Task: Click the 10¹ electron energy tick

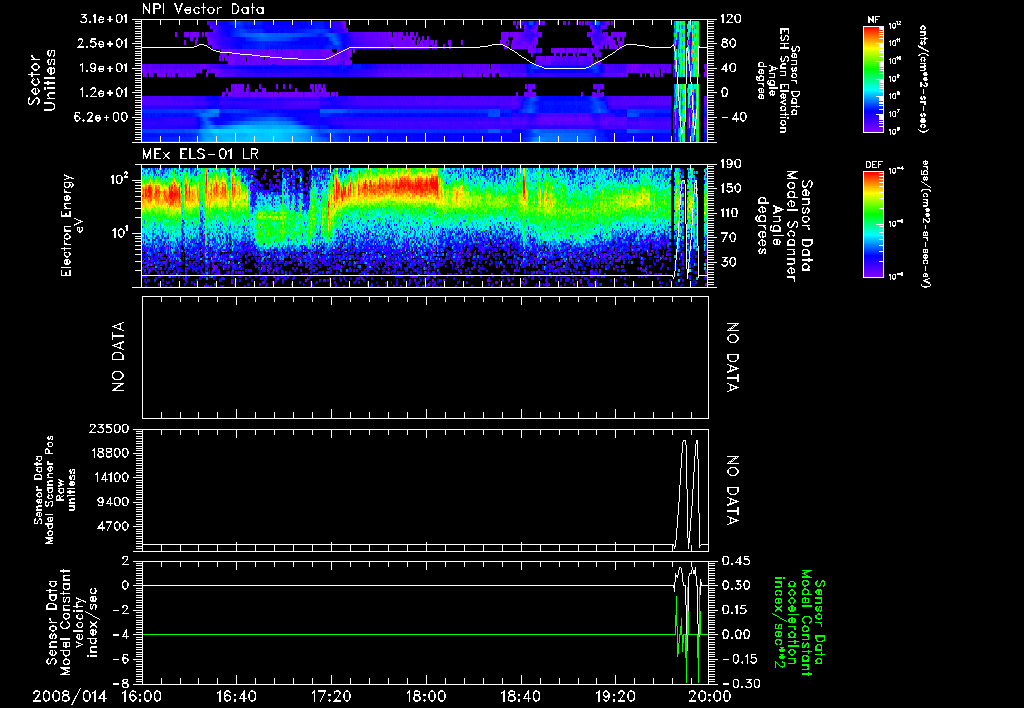Action: coord(119,232)
